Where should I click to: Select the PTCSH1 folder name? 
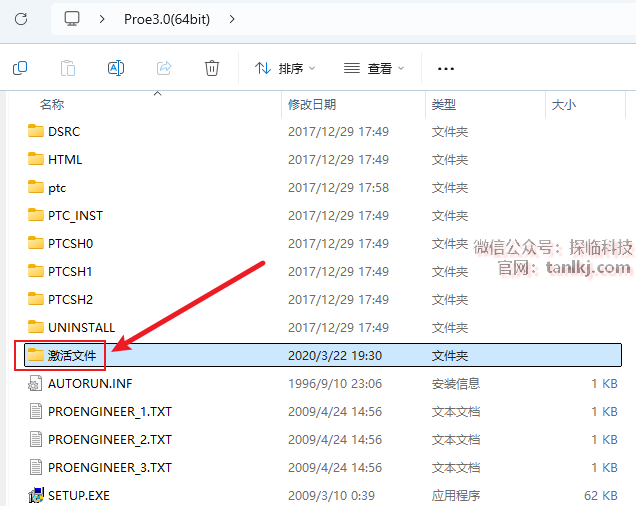(x=70, y=271)
